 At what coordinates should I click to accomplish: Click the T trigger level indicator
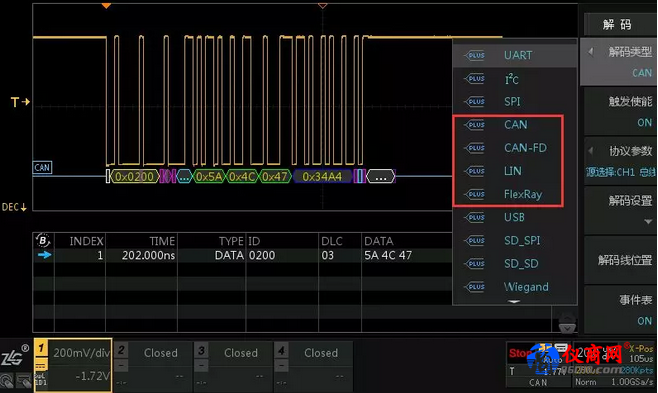[20, 102]
